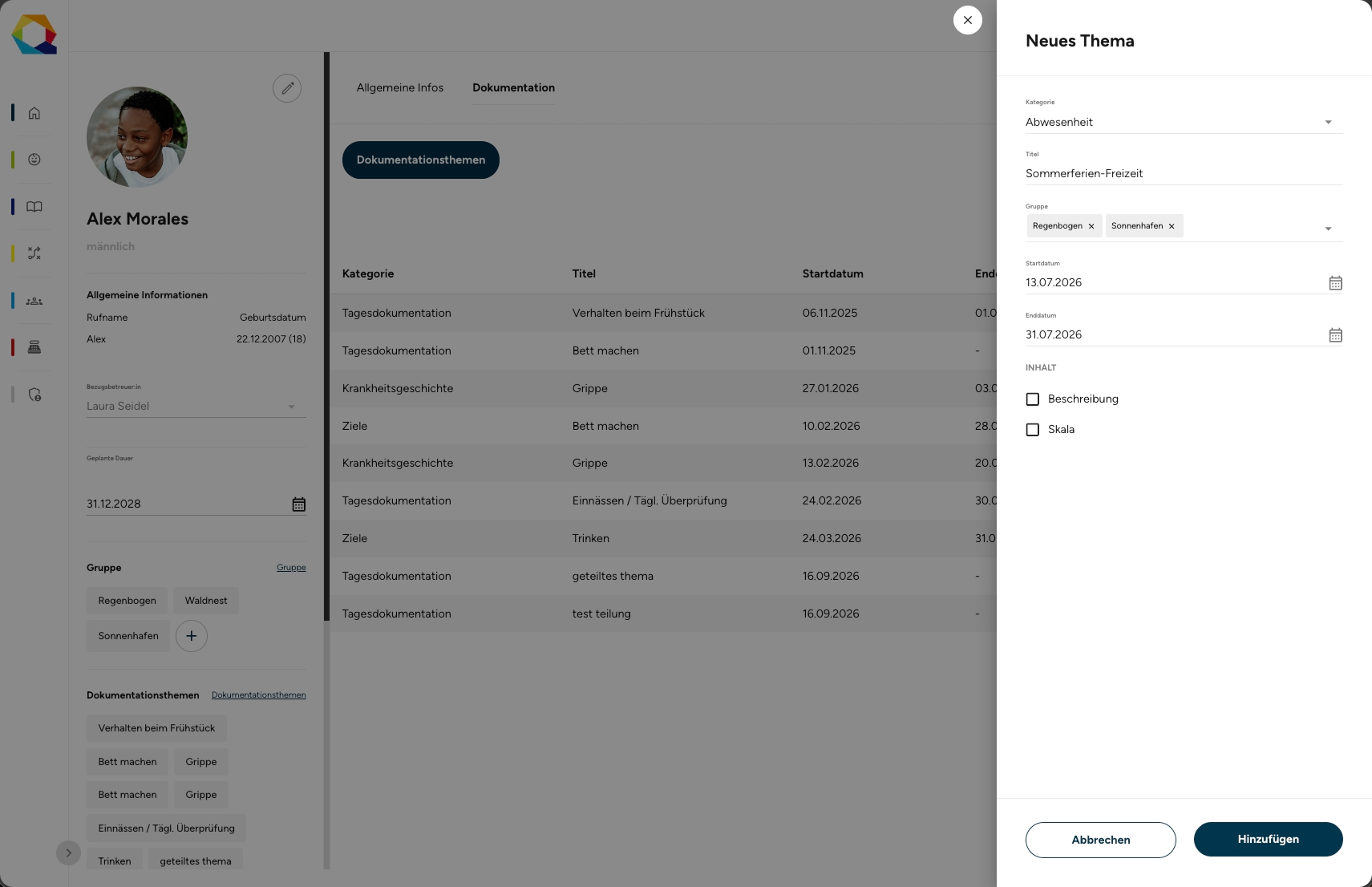1372x887 pixels.
Task: Switch to the Allgemeine Infos tab
Action: click(x=400, y=87)
